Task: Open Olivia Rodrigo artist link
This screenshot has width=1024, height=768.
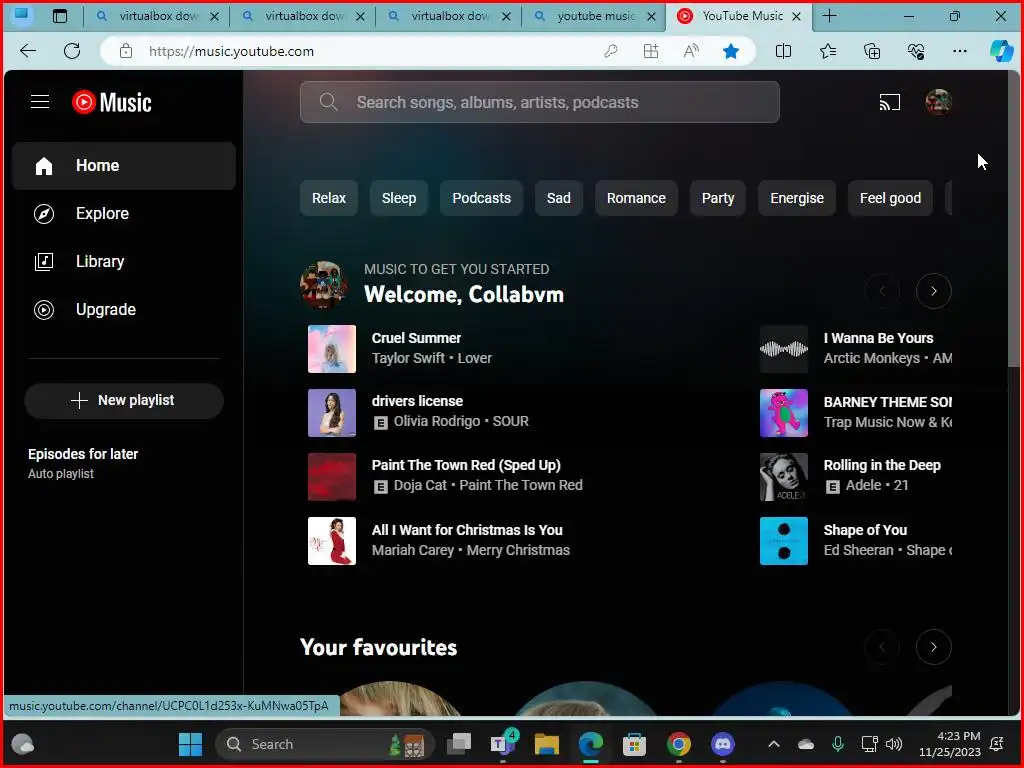Action: [x=436, y=421]
